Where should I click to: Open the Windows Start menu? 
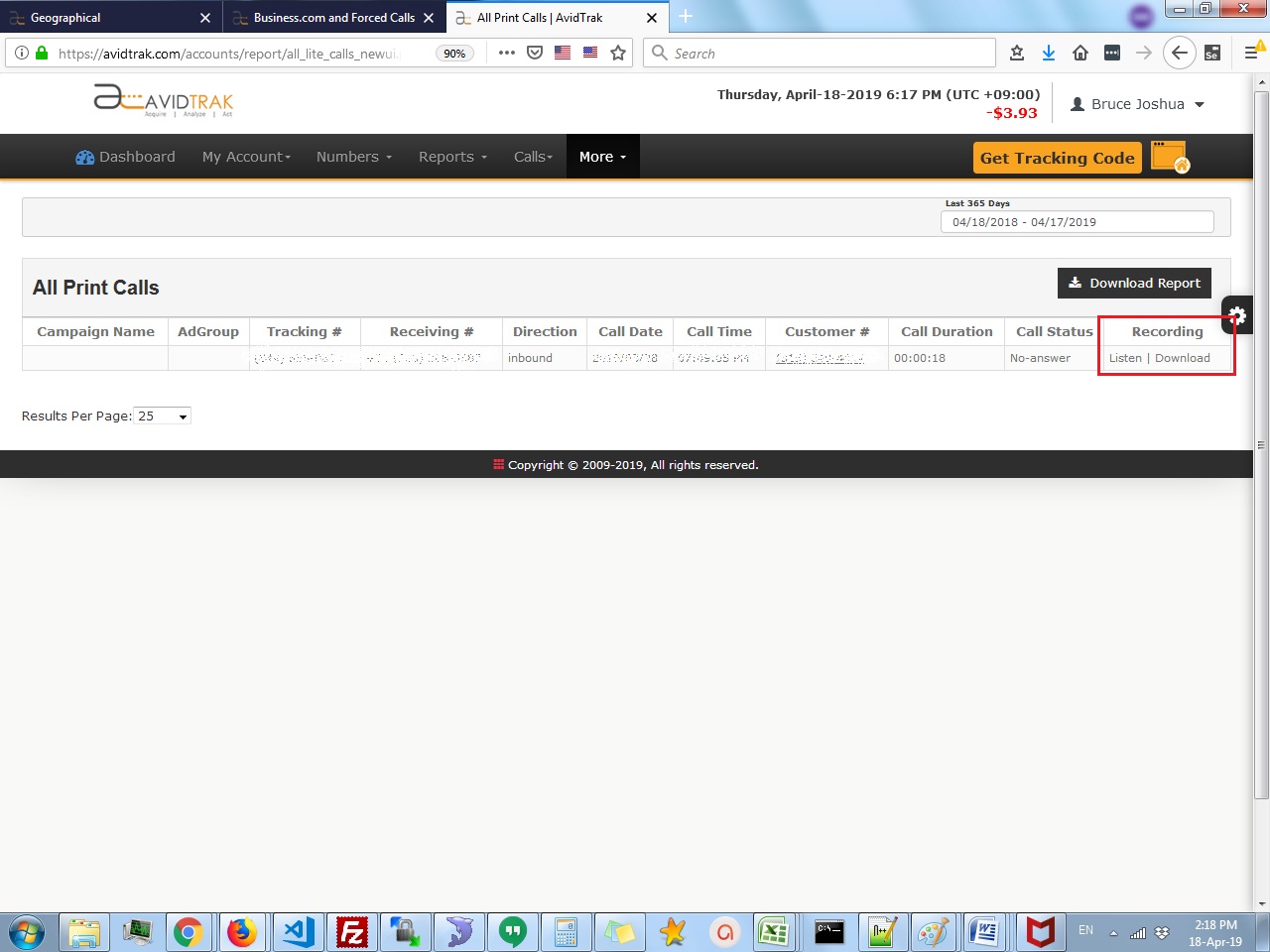(x=27, y=932)
